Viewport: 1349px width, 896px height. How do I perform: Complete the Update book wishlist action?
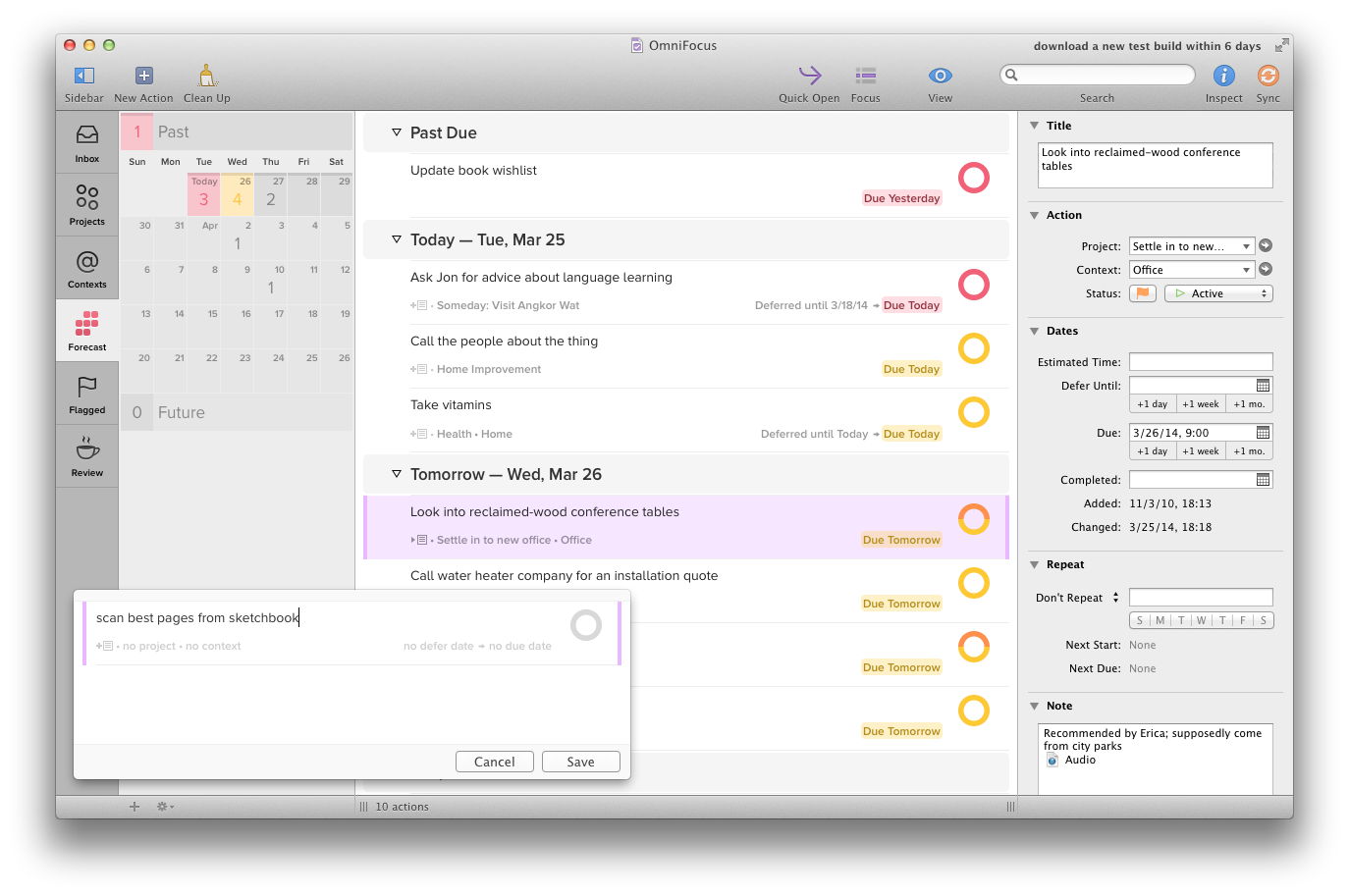974,178
